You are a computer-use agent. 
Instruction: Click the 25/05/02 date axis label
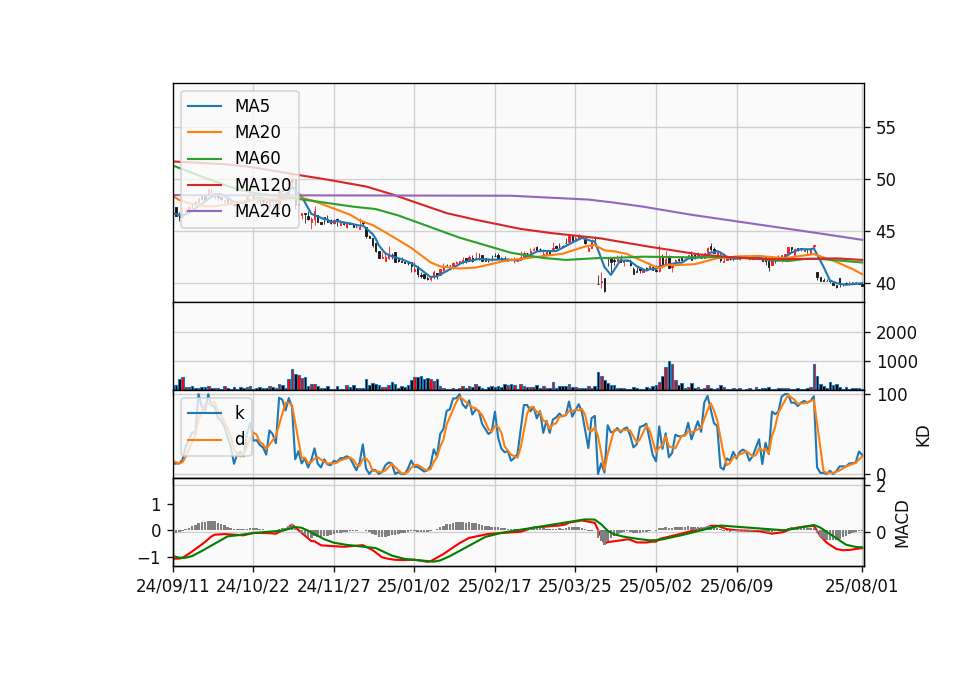pos(656,586)
